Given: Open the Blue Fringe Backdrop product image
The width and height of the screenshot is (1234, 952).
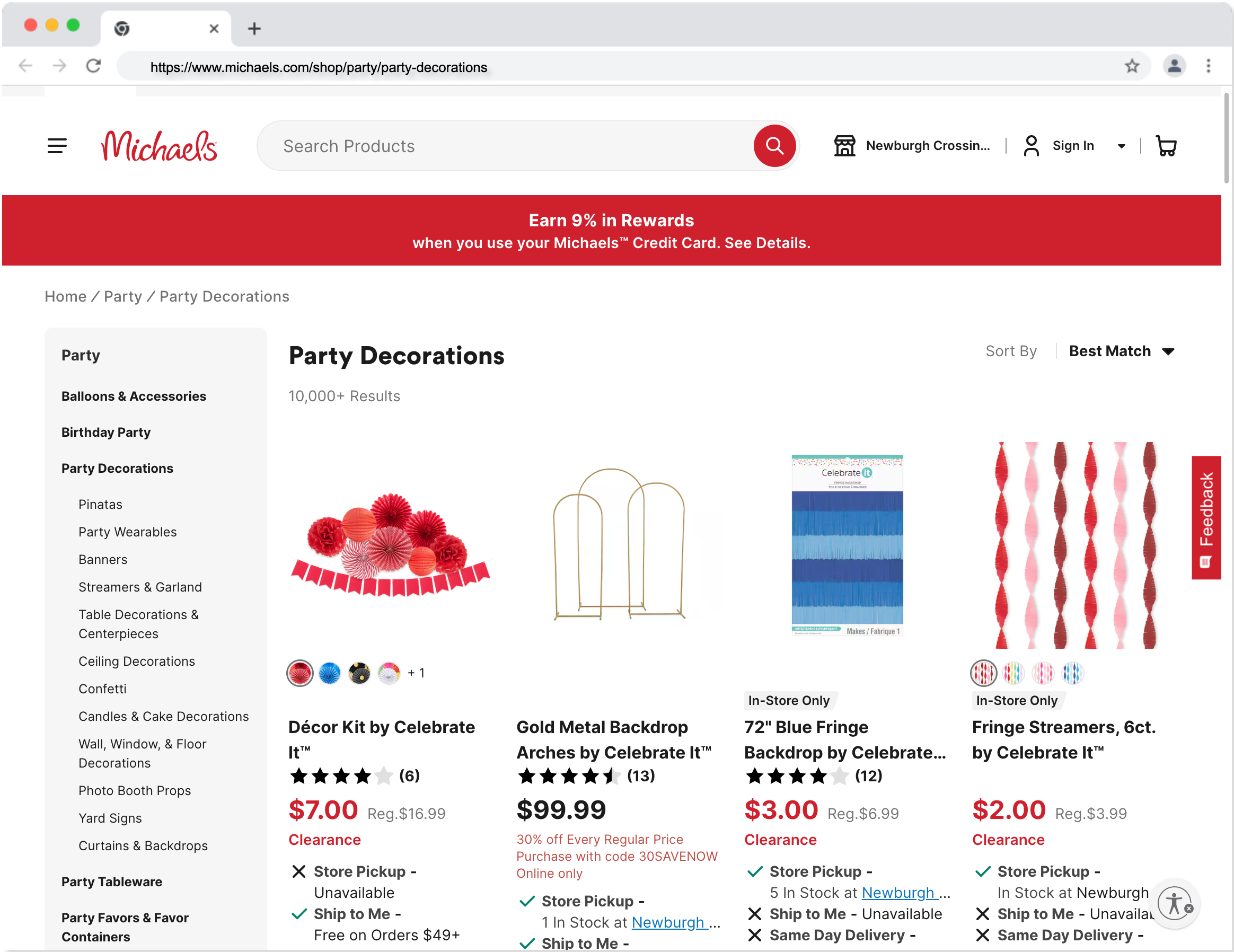Looking at the screenshot, I should (847, 545).
